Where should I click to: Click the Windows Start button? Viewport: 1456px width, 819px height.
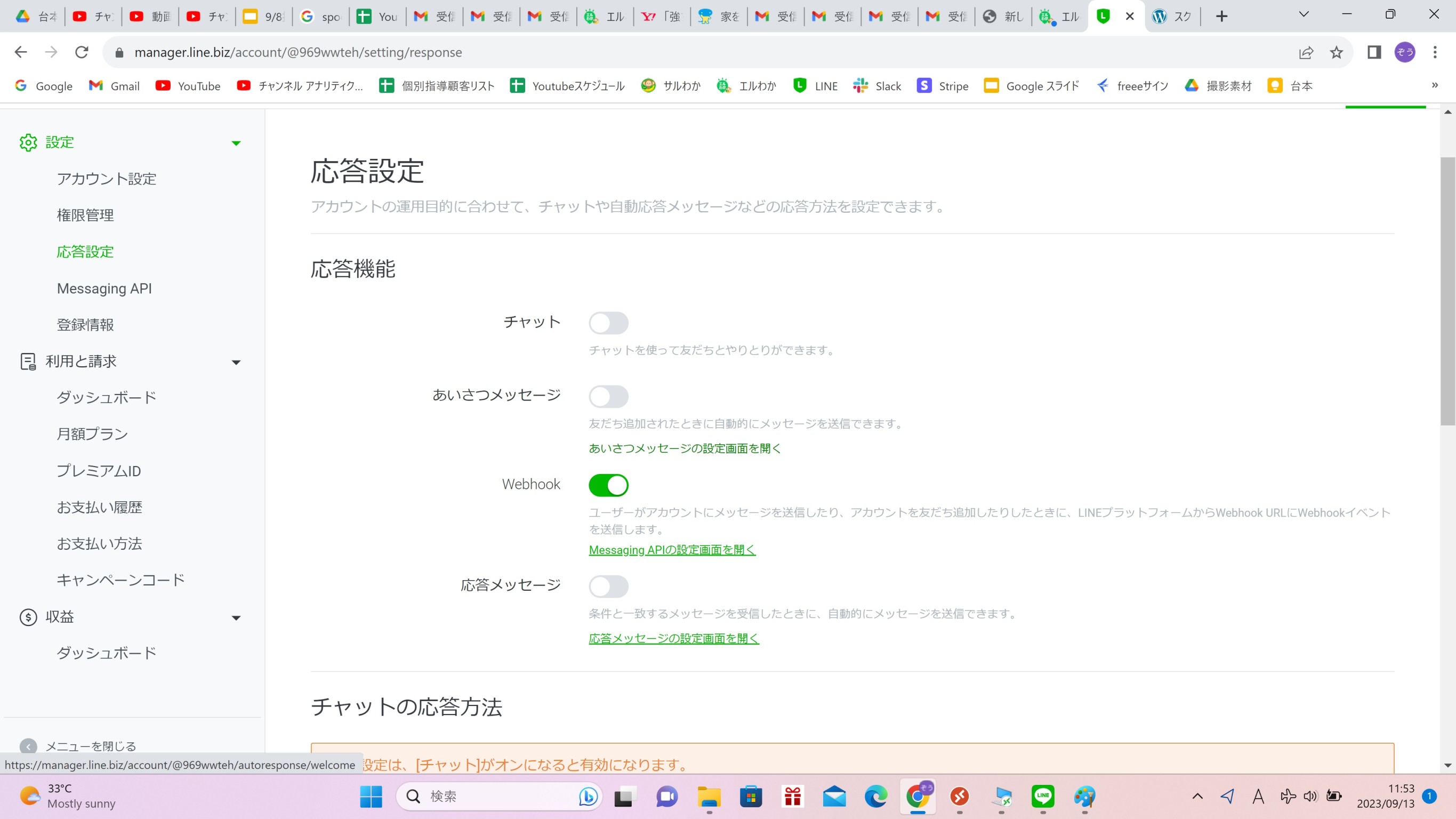(372, 797)
